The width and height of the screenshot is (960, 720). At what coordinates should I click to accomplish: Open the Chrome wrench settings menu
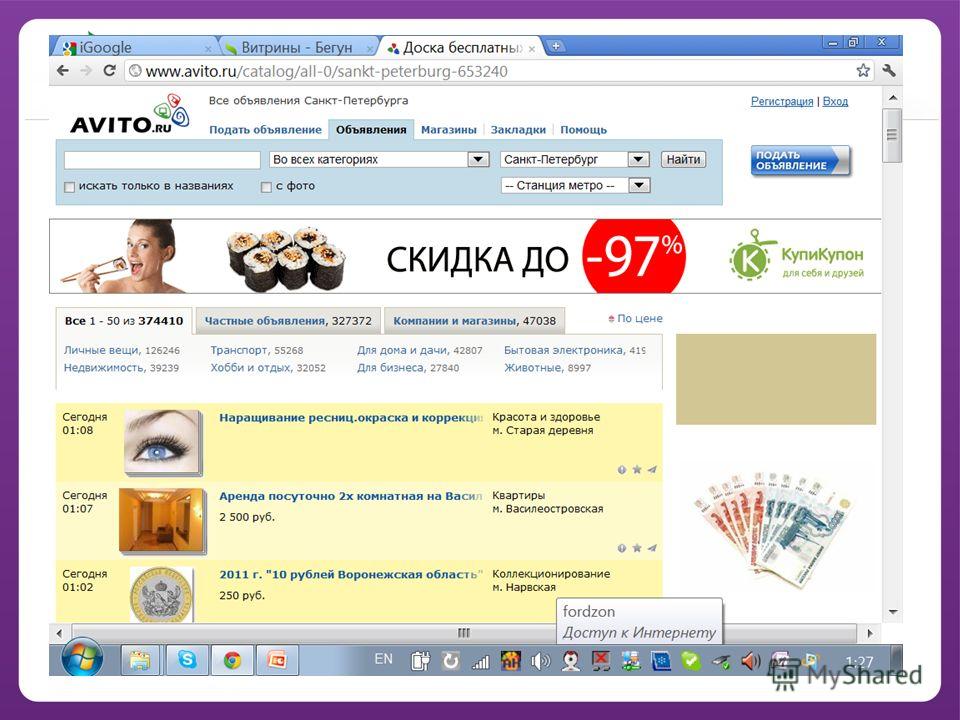(x=888, y=70)
